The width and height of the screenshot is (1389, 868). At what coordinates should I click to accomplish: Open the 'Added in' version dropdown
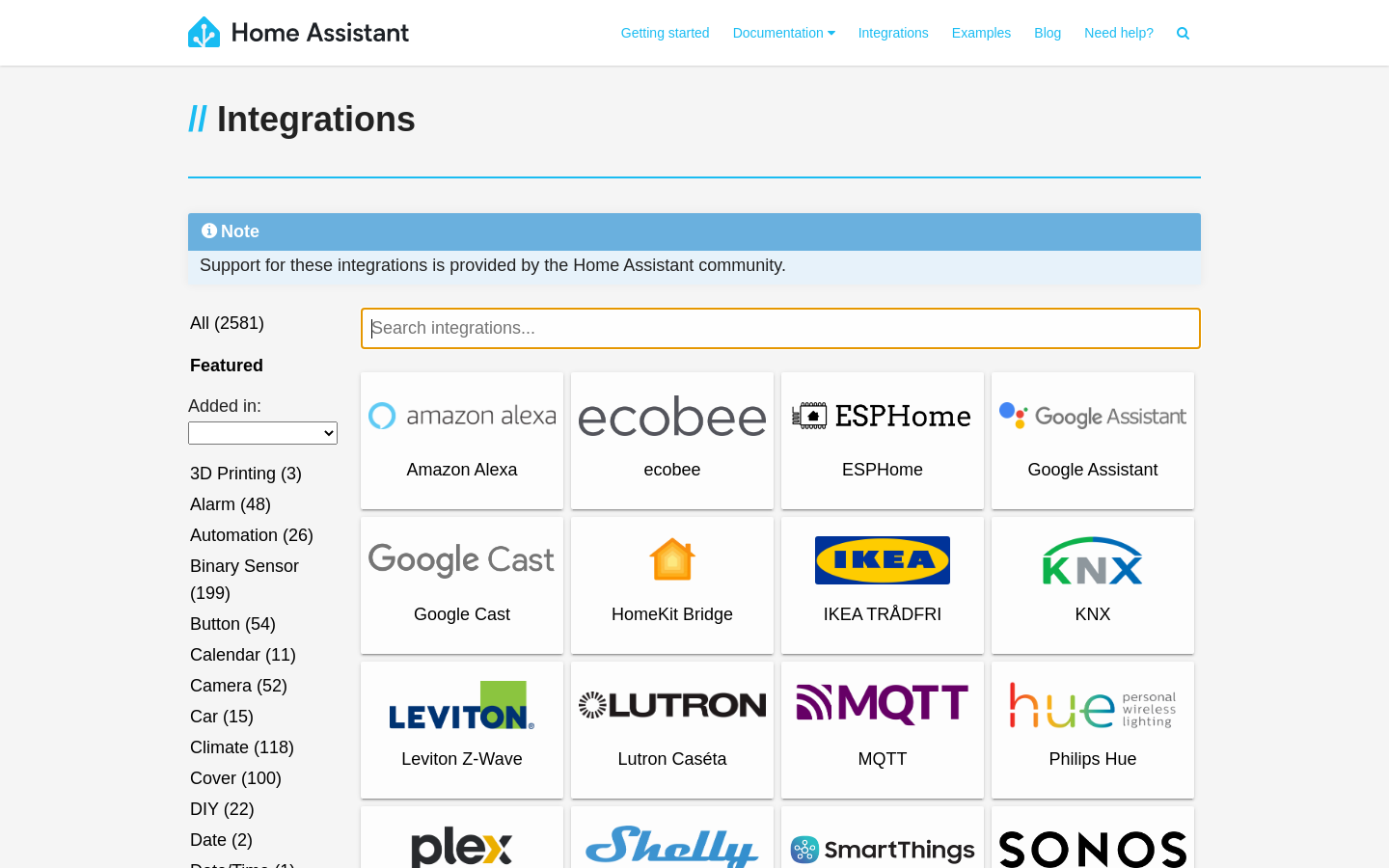coord(262,433)
